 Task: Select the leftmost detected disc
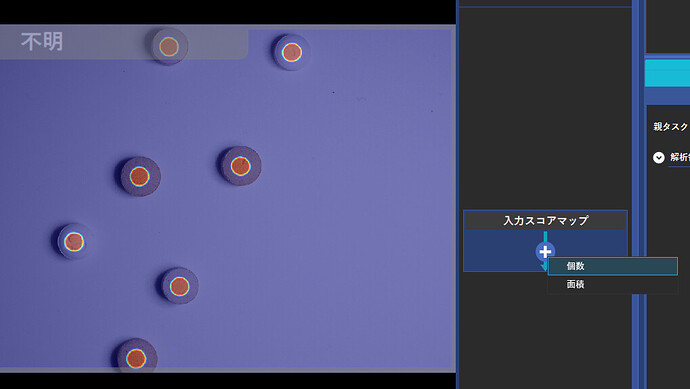(74, 242)
